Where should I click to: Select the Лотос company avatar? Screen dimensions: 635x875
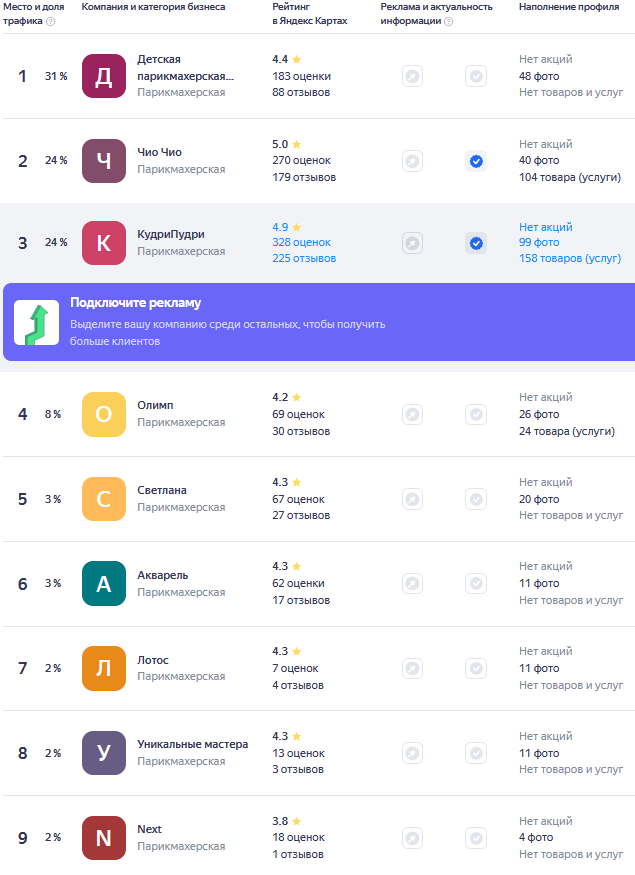pos(104,668)
